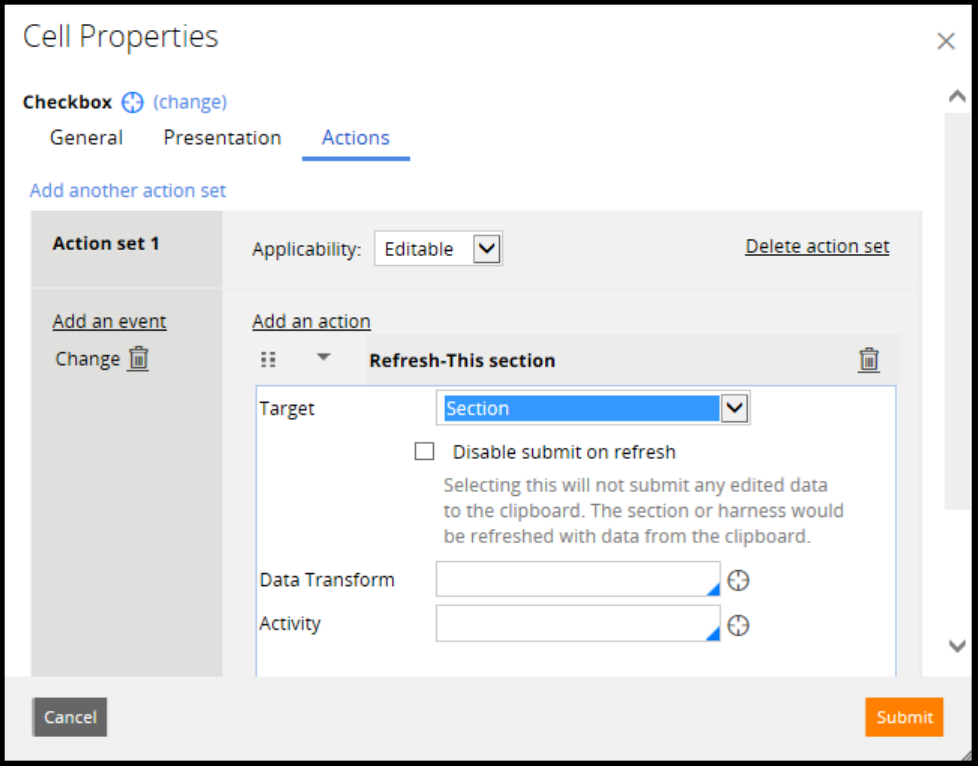Viewport: 978px width, 766px height.
Task: Delete the Change event with trash icon
Action: [139, 358]
